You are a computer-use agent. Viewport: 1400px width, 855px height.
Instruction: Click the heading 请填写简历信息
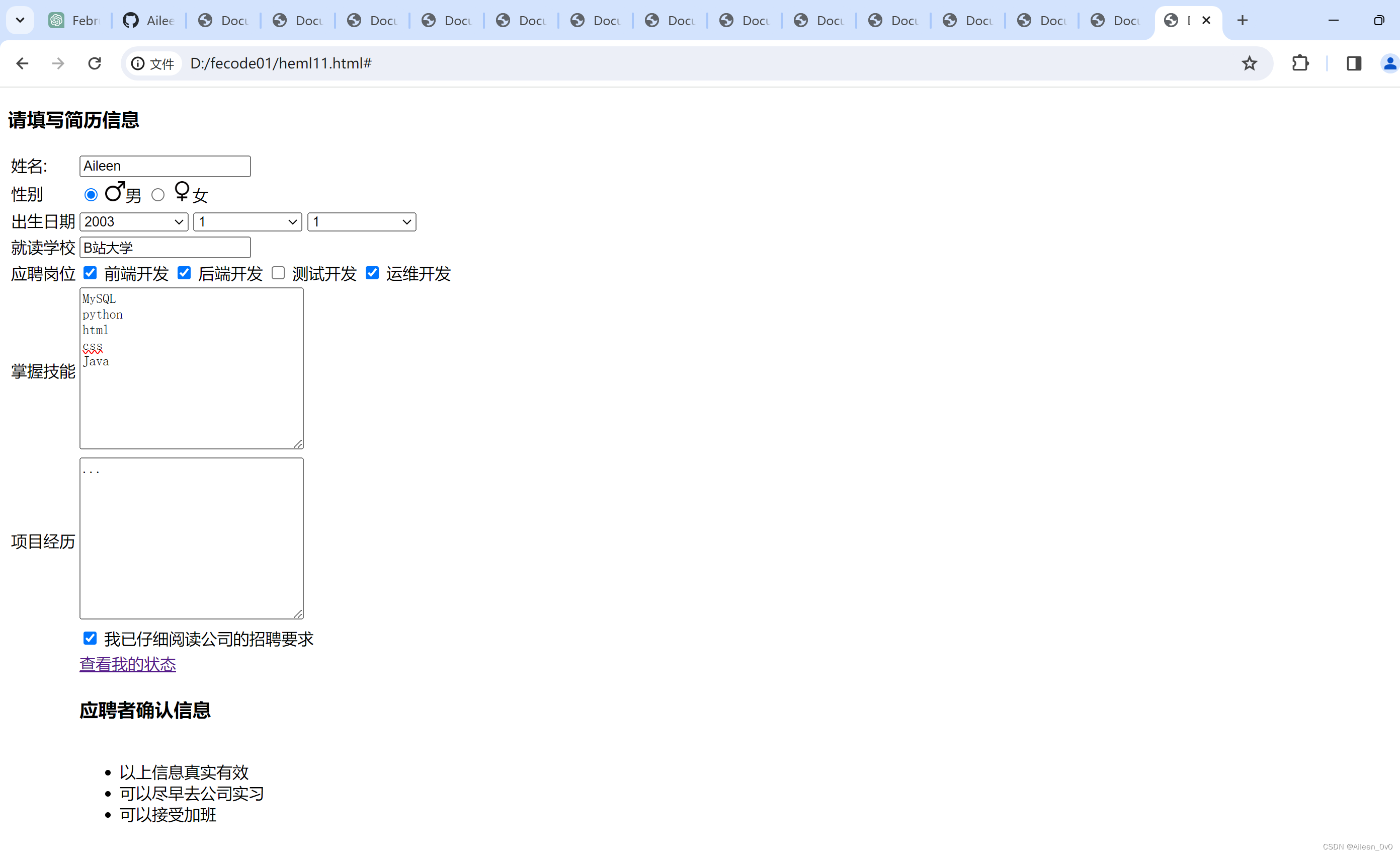(x=74, y=120)
